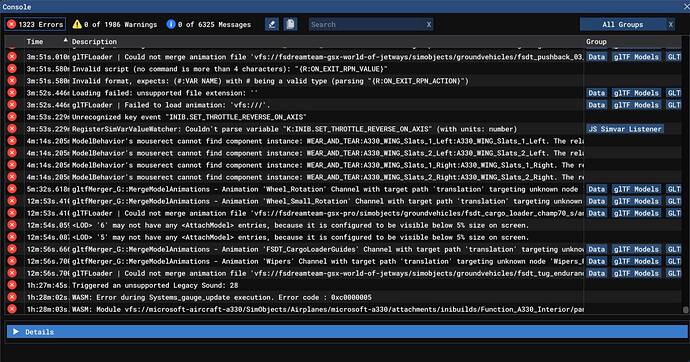The image size is (690, 362).
Task: Click error icon on Slats_1_Left row
Action: [12, 141]
